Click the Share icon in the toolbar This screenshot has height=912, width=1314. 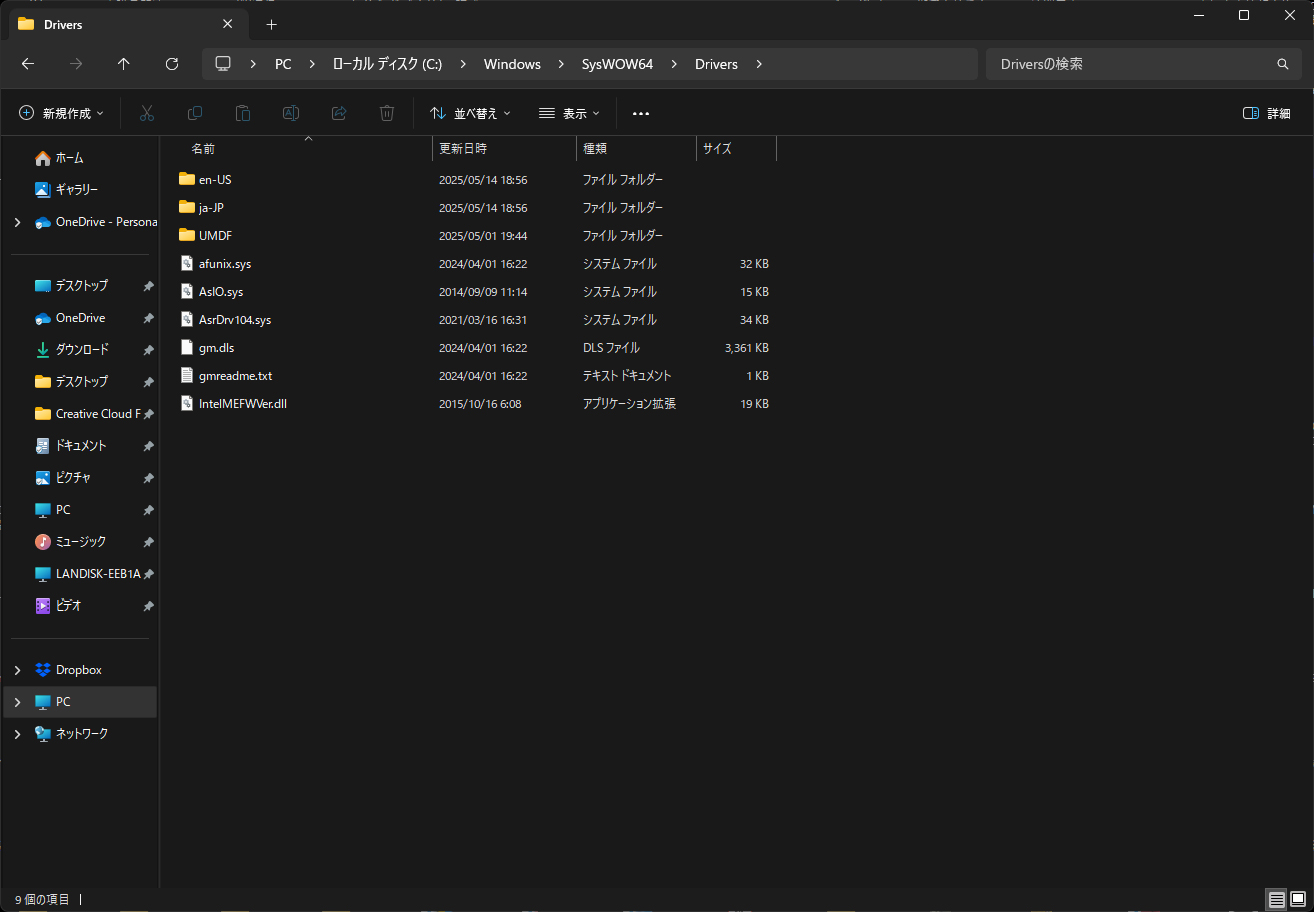(339, 113)
